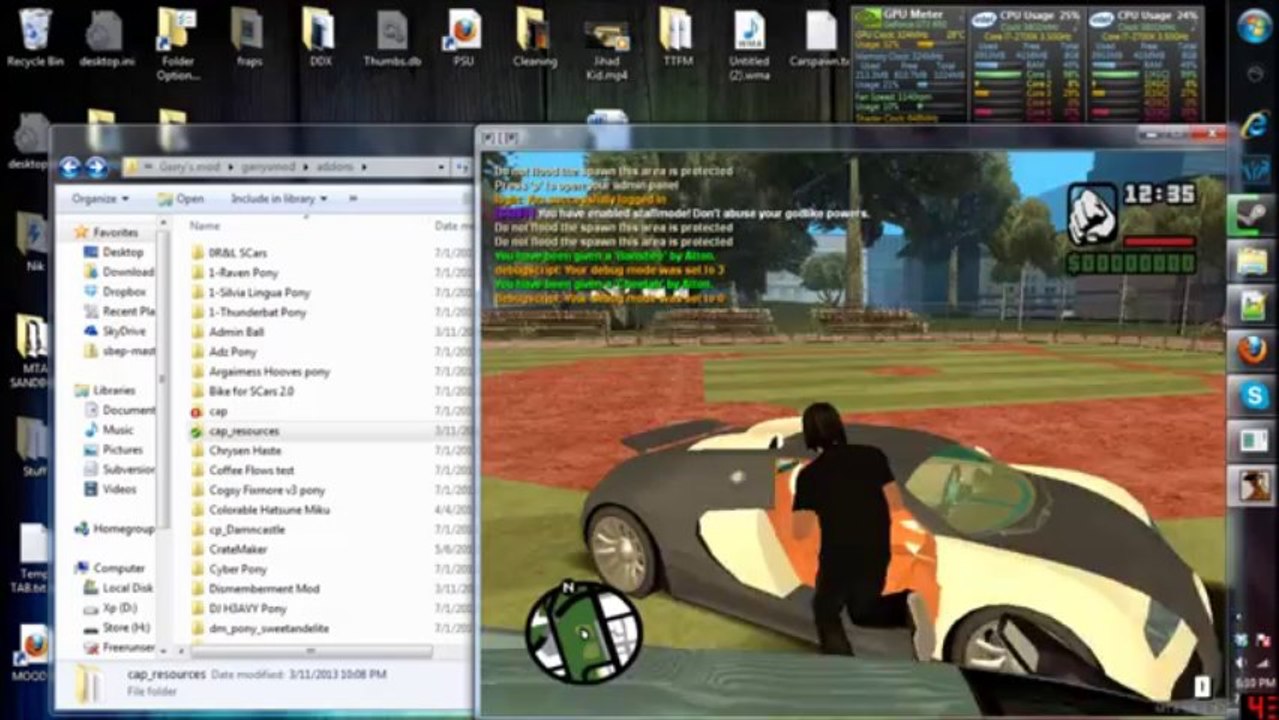Select the Bike for SCars 2.0 folder
The width and height of the screenshot is (1279, 720).
pos(242,392)
